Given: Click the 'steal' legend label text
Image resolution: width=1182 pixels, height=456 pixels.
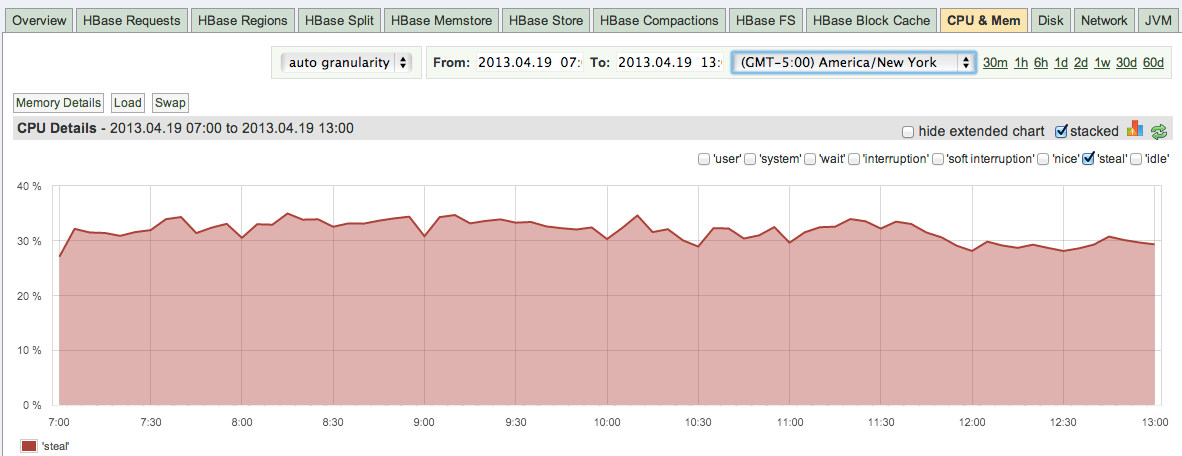Looking at the screenshot, I should coord(56,446).
